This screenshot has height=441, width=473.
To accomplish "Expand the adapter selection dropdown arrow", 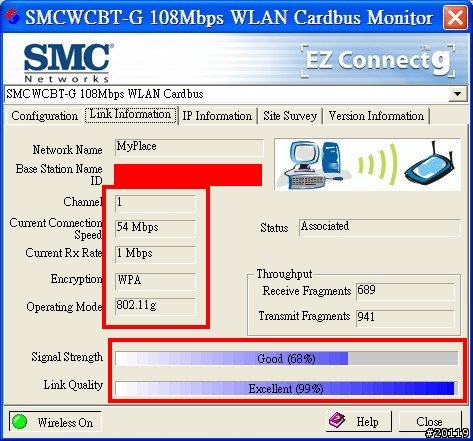I will click(x=458, y=94).
